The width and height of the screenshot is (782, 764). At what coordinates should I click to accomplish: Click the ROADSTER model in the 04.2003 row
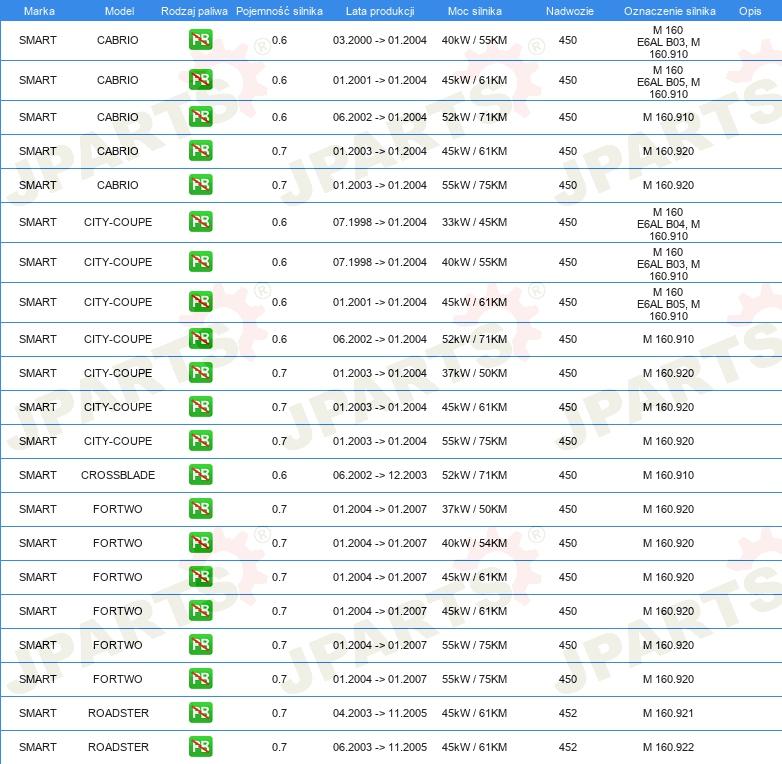(118, 713)
